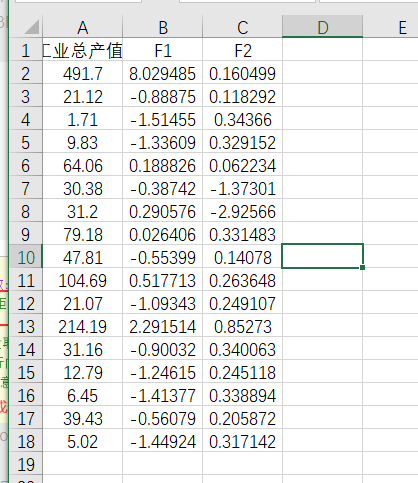Select cell containing 21.07

coord(83,303)
